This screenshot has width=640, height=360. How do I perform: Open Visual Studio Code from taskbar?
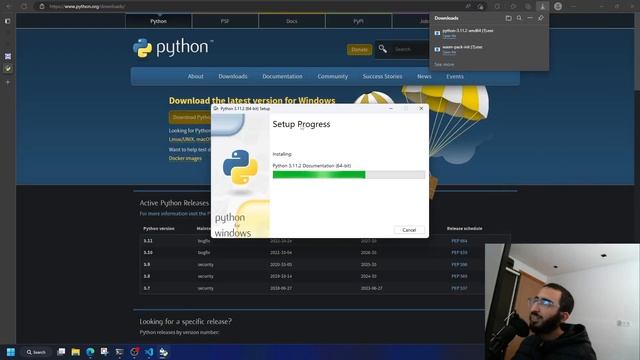click(149, 352)
